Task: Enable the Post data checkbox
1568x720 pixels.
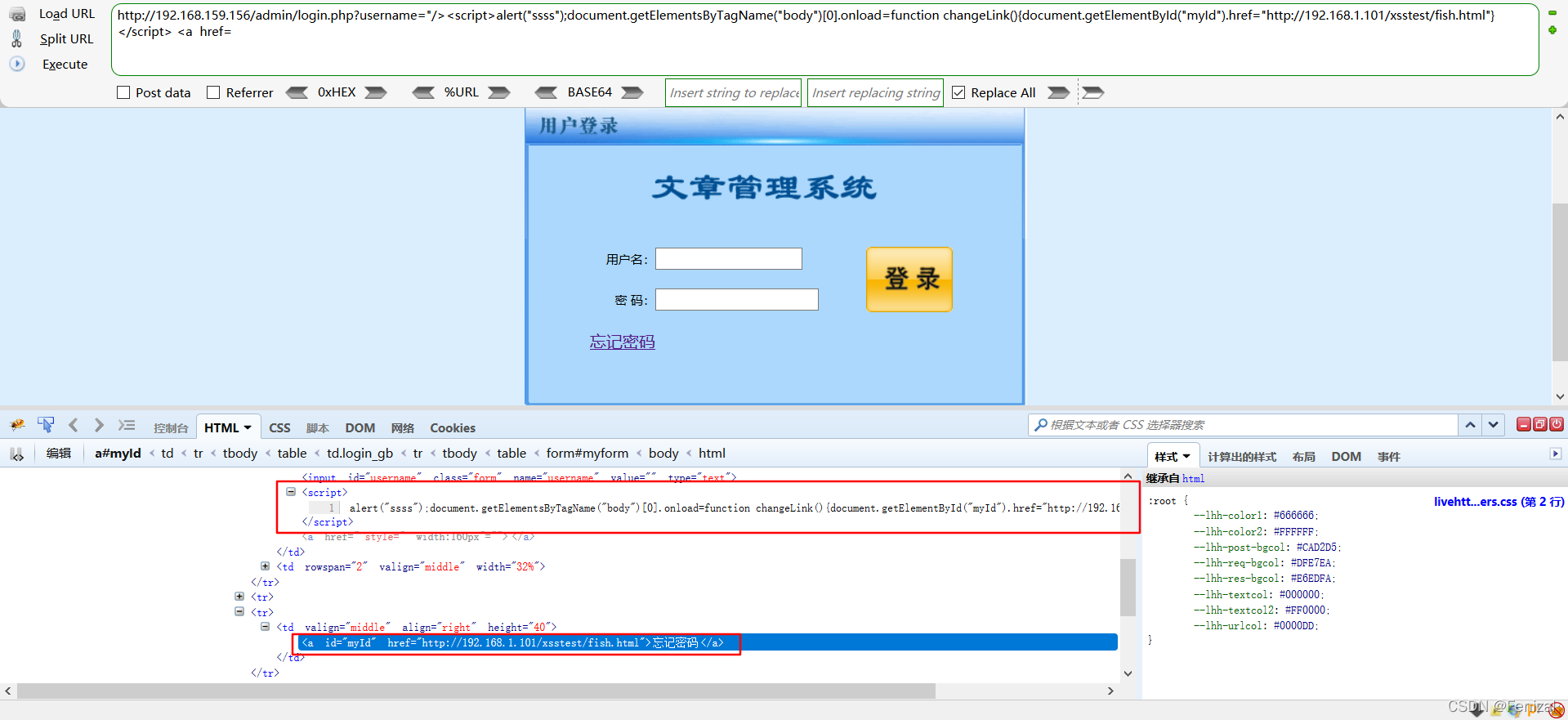Action: 123,92
